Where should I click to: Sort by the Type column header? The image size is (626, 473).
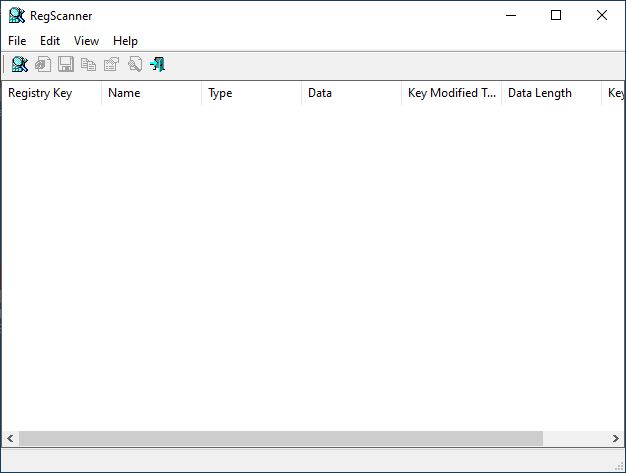click(x=252, y=93)
